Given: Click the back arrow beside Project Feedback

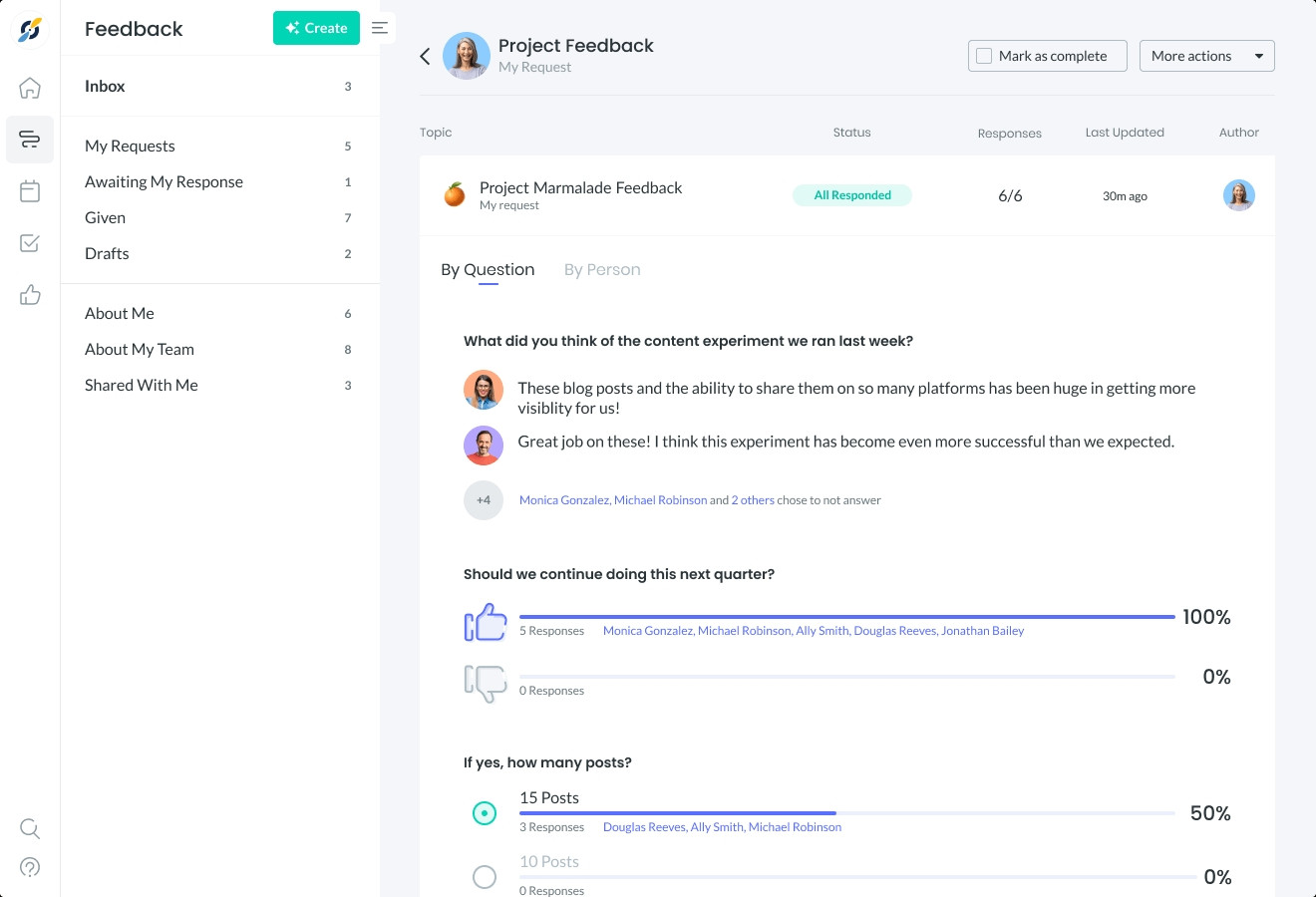Looking at the screenshot, I should (425, 56).
